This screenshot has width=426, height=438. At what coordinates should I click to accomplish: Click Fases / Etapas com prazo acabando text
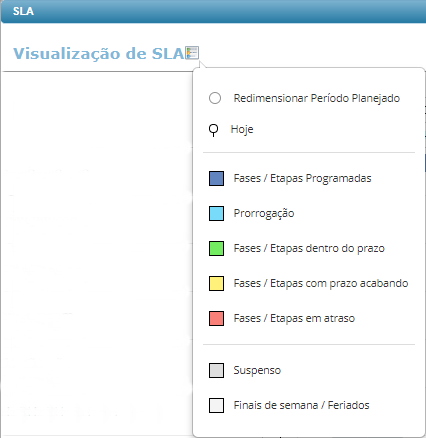tap(321, 283)
